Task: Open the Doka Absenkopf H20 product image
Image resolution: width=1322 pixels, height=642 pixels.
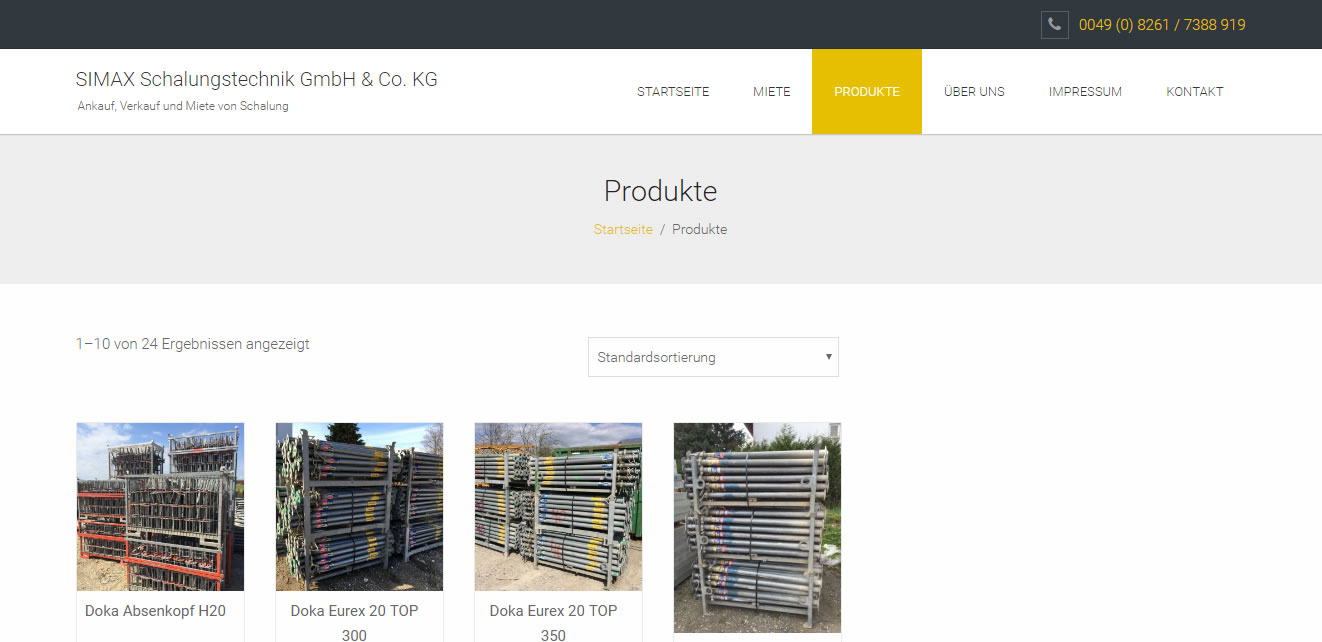Action: tap(160, 507)
